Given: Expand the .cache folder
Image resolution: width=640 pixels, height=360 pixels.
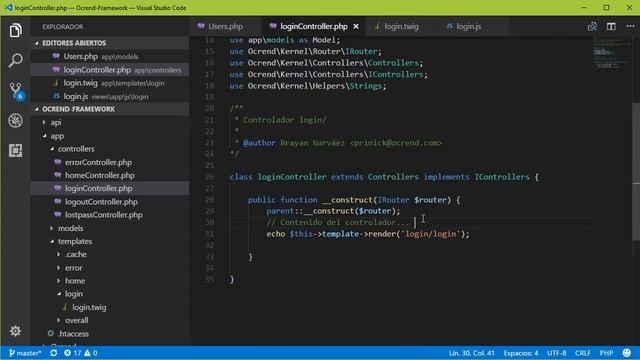Looking at the screenshot, I should 110,254.
